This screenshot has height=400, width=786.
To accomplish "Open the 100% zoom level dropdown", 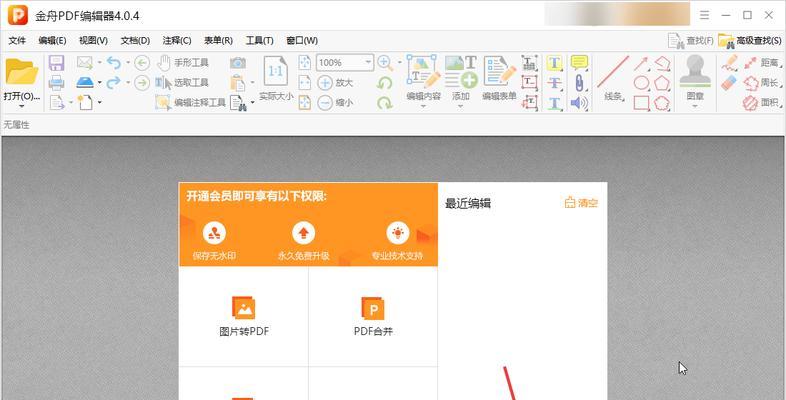I will click(368, 62).
